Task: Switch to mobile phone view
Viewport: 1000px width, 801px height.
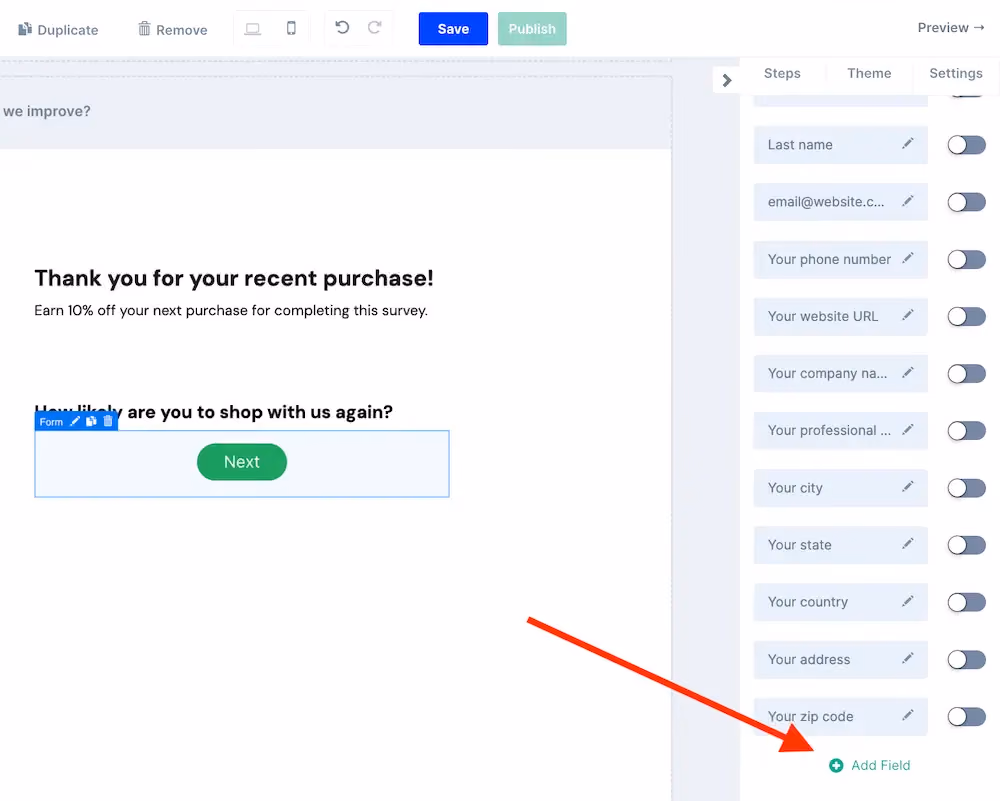Action: tap(291, 29)
